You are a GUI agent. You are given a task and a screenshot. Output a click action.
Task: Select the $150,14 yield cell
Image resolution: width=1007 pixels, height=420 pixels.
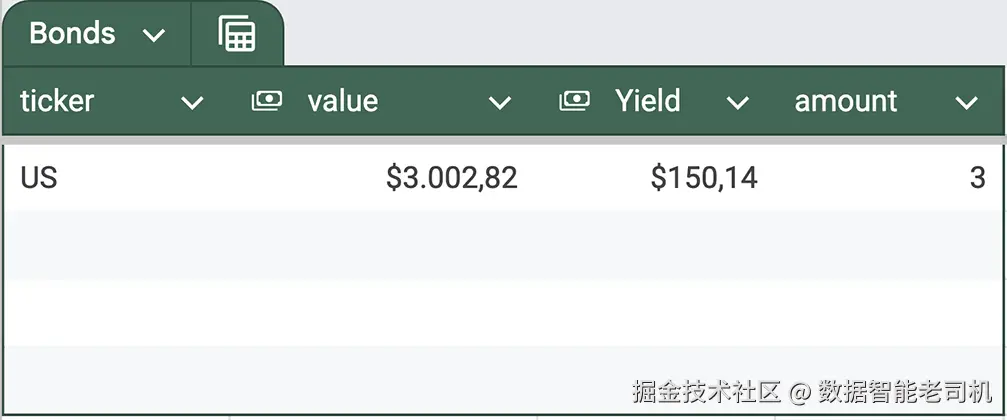pos(703,178)
